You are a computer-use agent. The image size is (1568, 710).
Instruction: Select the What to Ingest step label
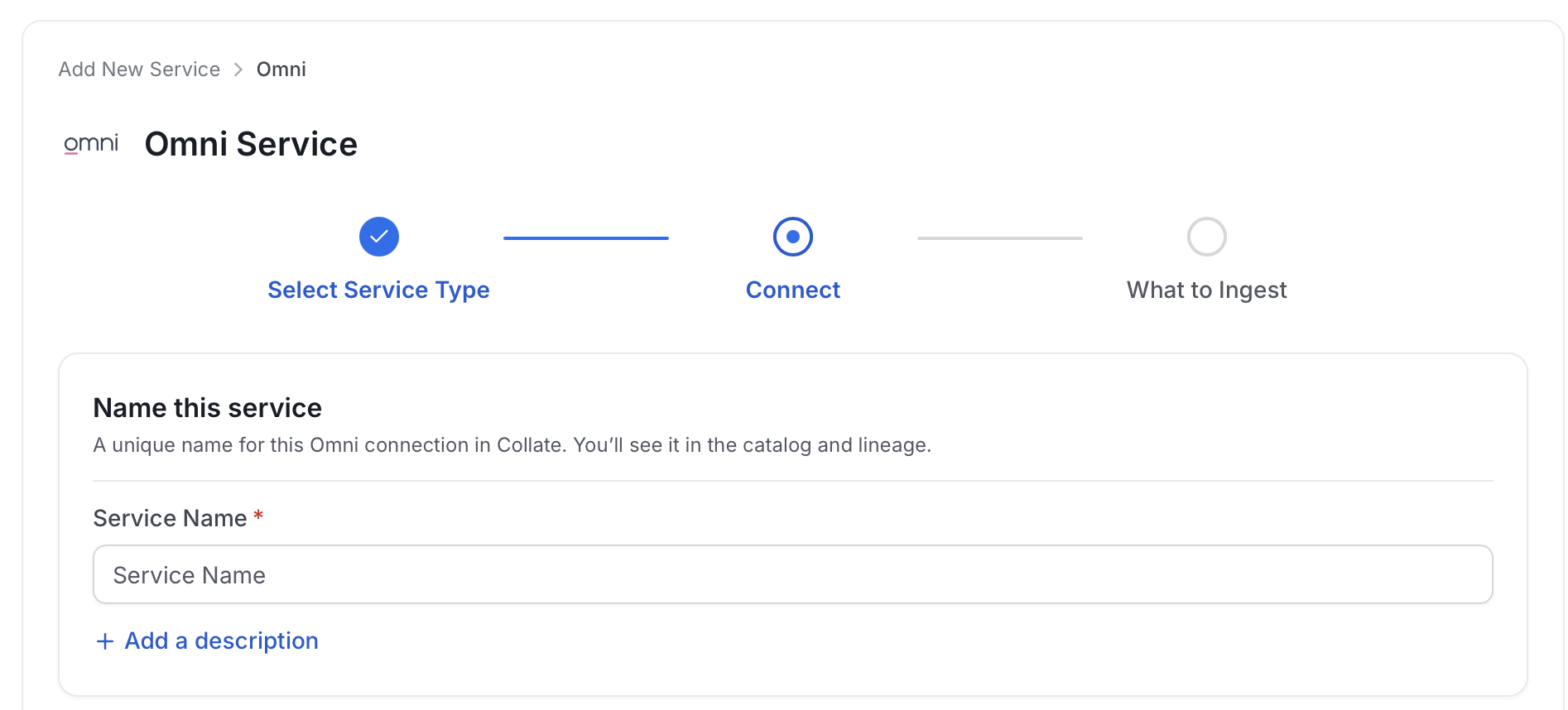1207,290
